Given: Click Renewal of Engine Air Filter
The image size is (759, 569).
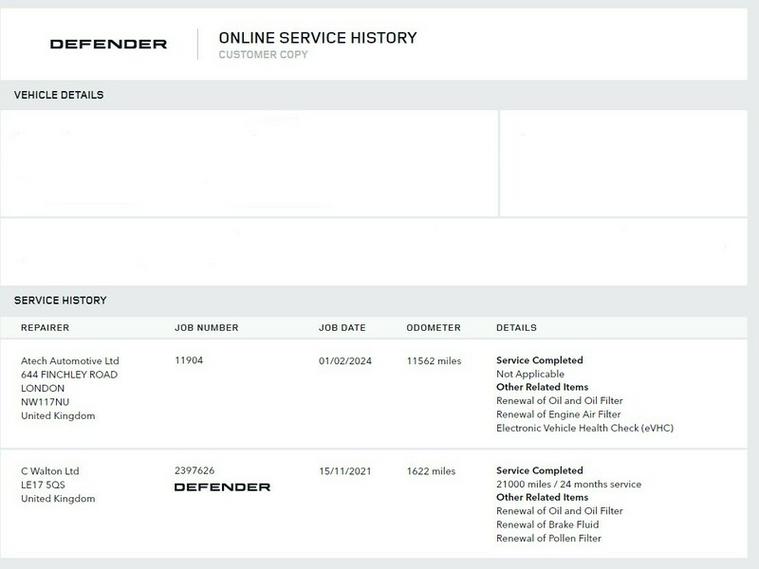Looking at the screenshot, I should (558, 414).
